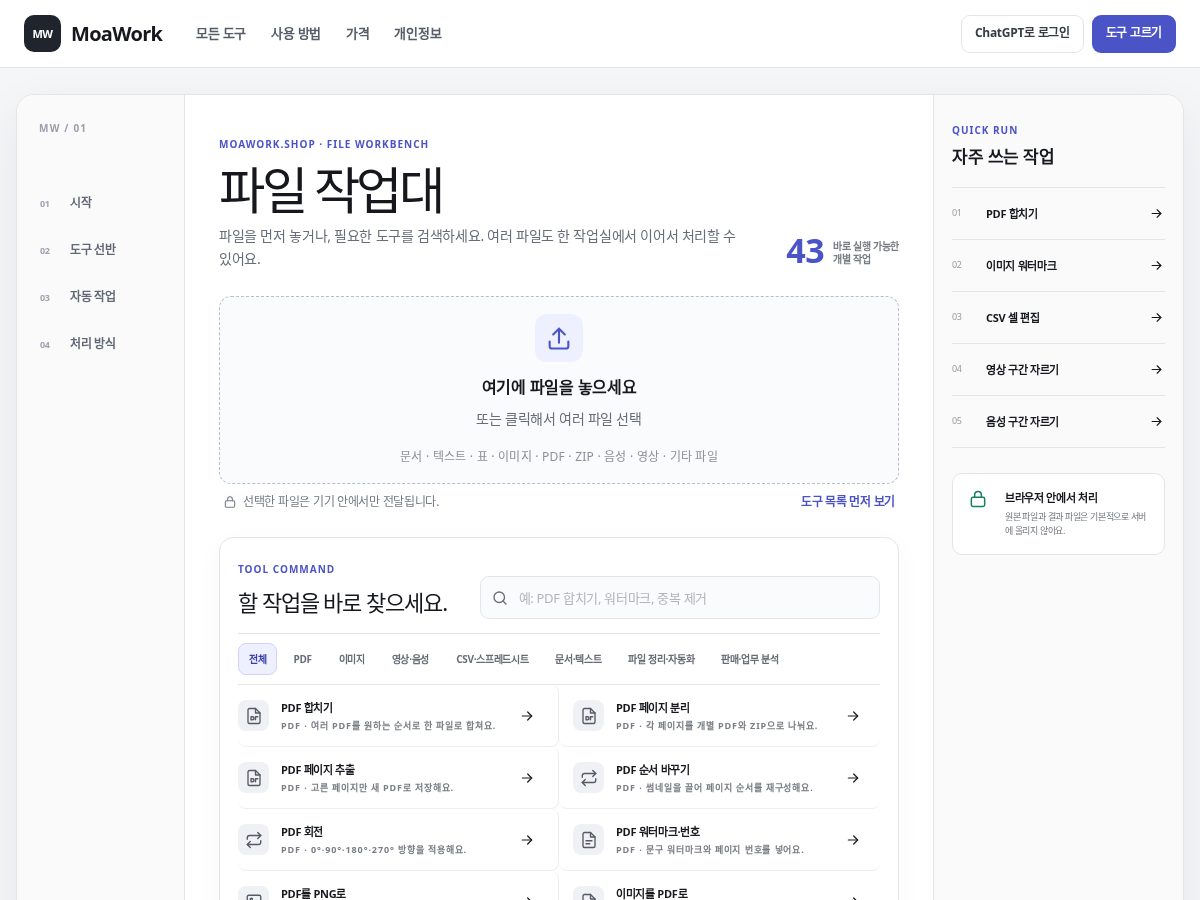Click the MW logo icon
1200x900 pixels.
click(42, 34)
